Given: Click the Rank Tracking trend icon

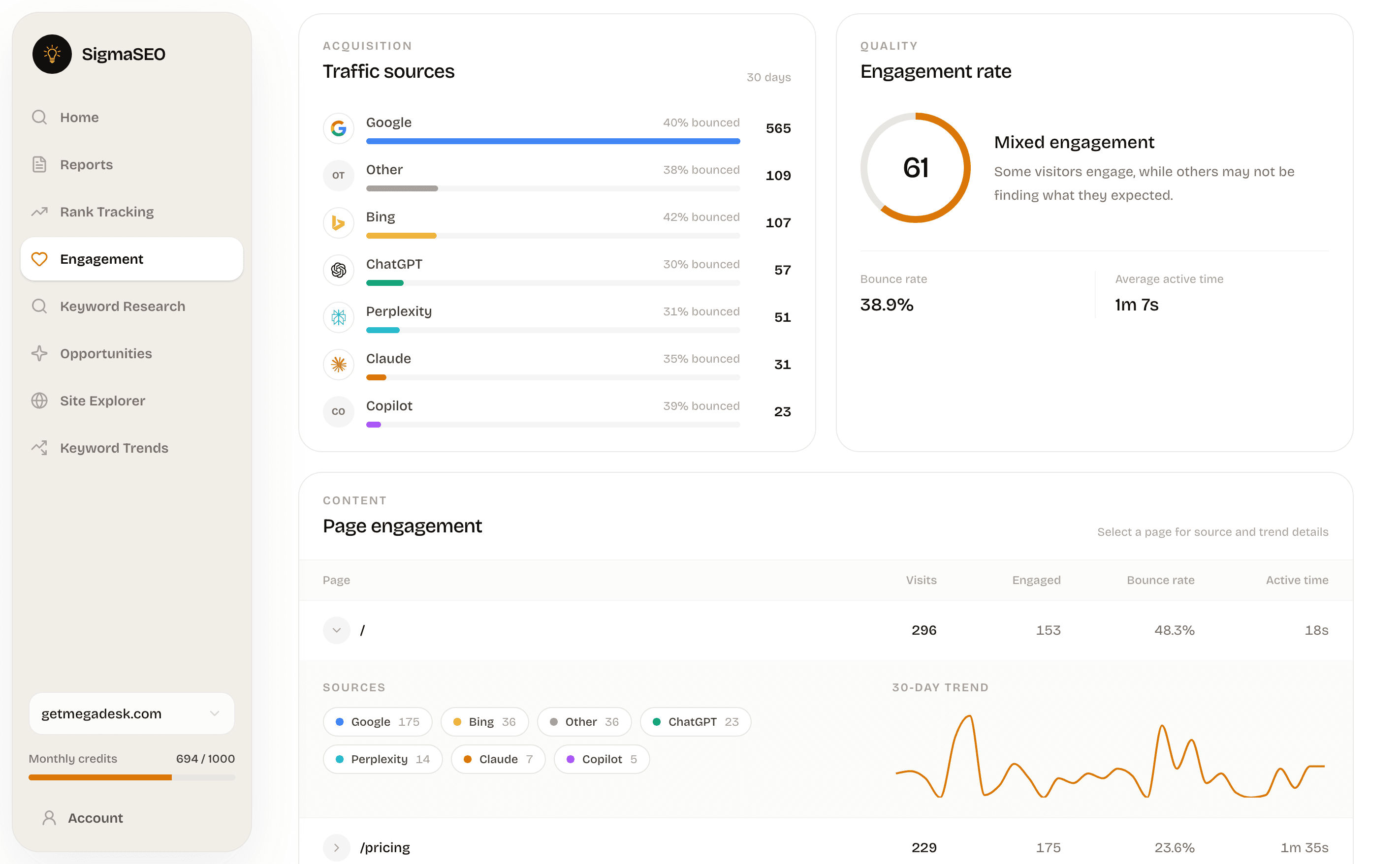Looking at the screenshot, I should click(x=39, y=212).
